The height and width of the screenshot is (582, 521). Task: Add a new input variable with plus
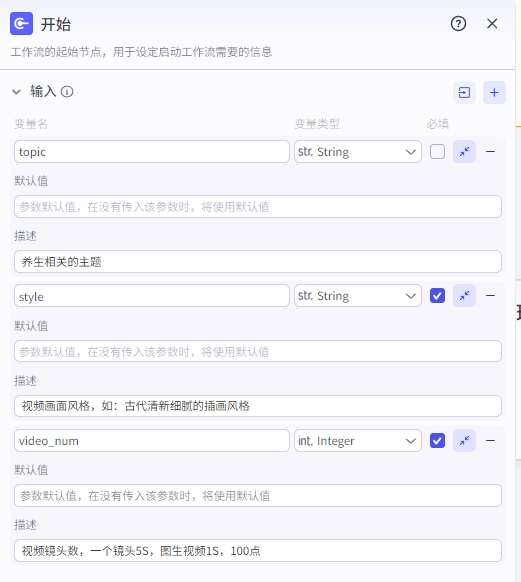tap(494, 92)
